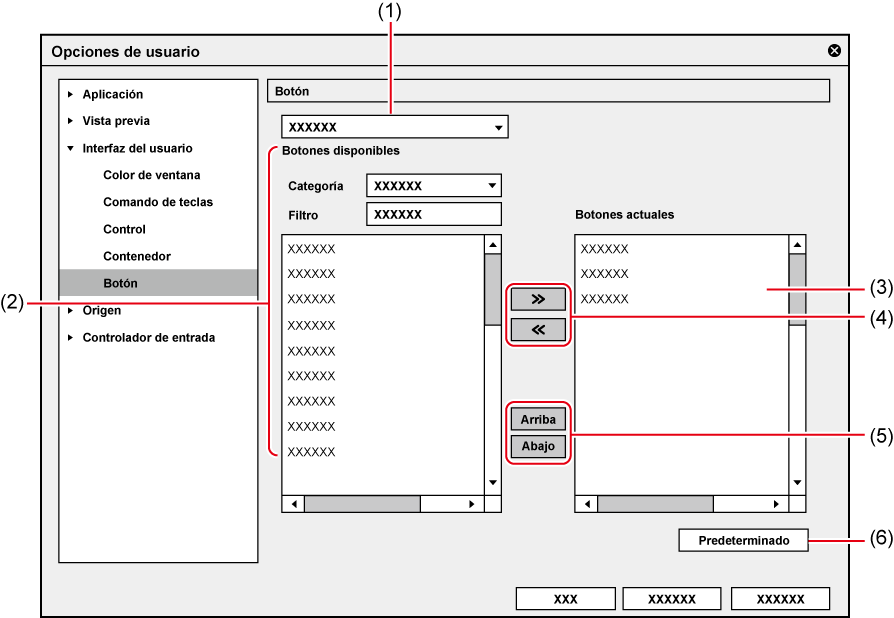The height and width of the screenshot is (618, 894).
Task: Click scroll up arrow in Botones actuales list
Action: [x=797, y=245]
